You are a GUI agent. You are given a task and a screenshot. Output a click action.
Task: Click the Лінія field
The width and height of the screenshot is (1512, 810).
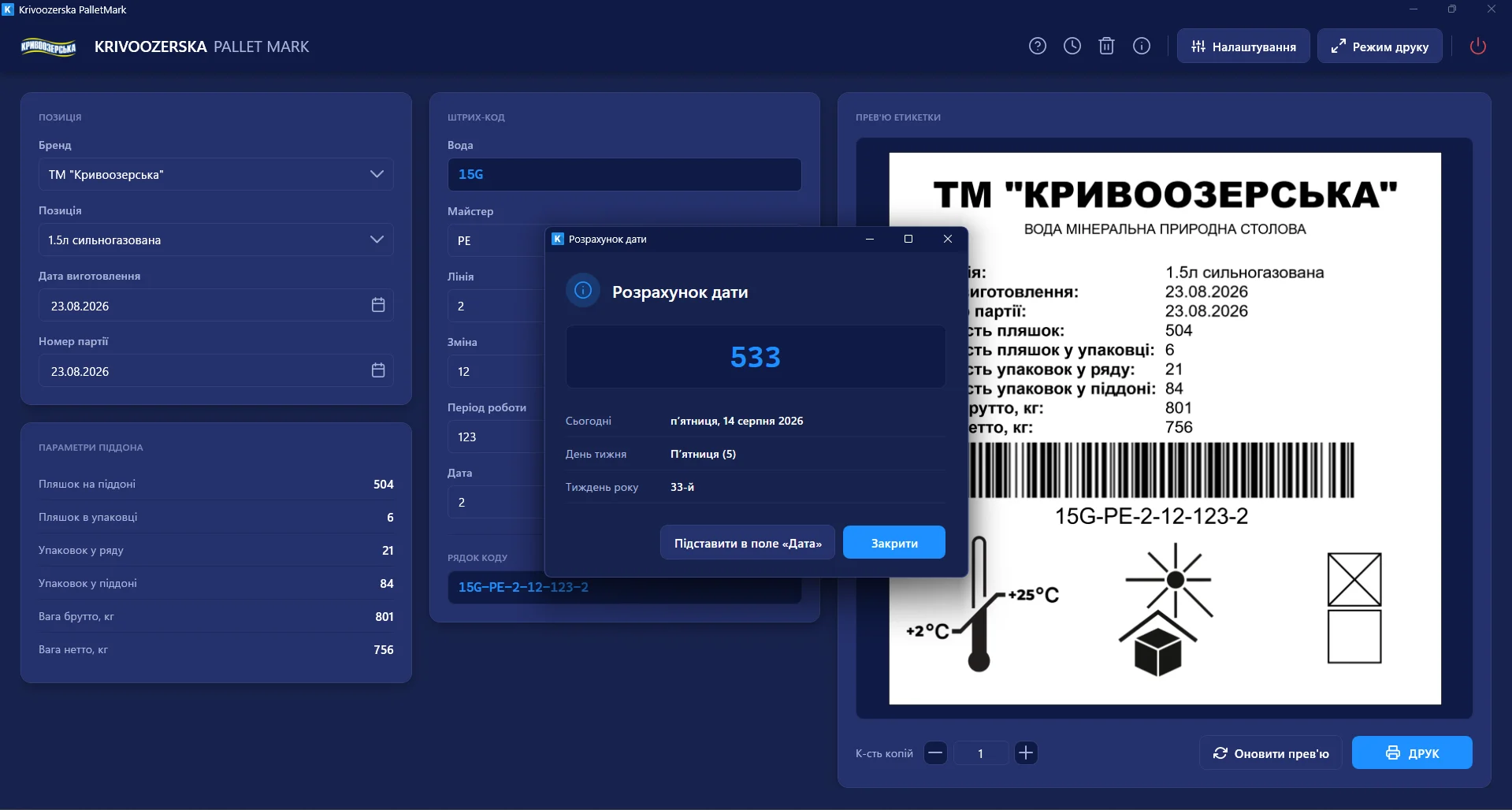496,306
